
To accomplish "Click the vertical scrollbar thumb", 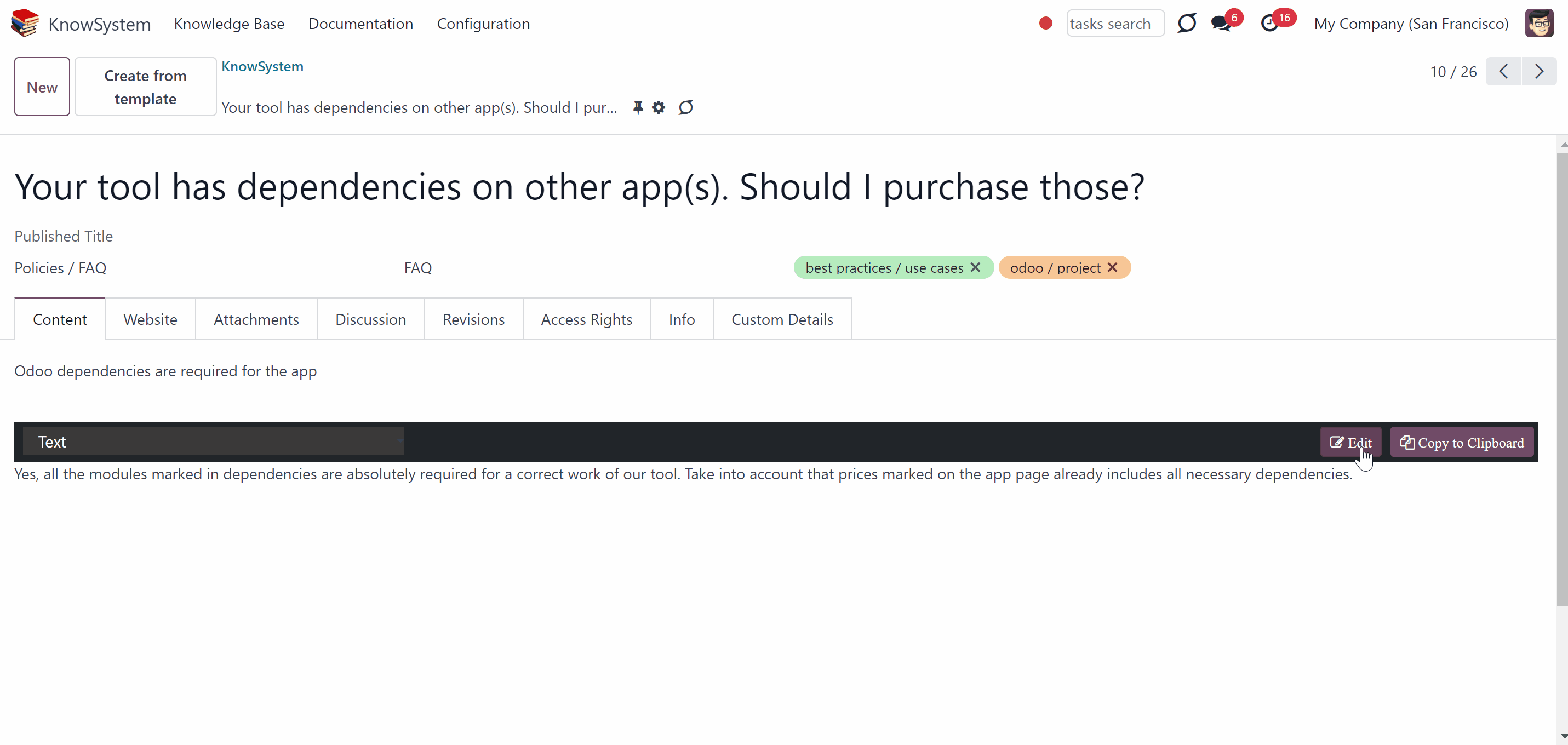I will click(x=1563, y=379).
